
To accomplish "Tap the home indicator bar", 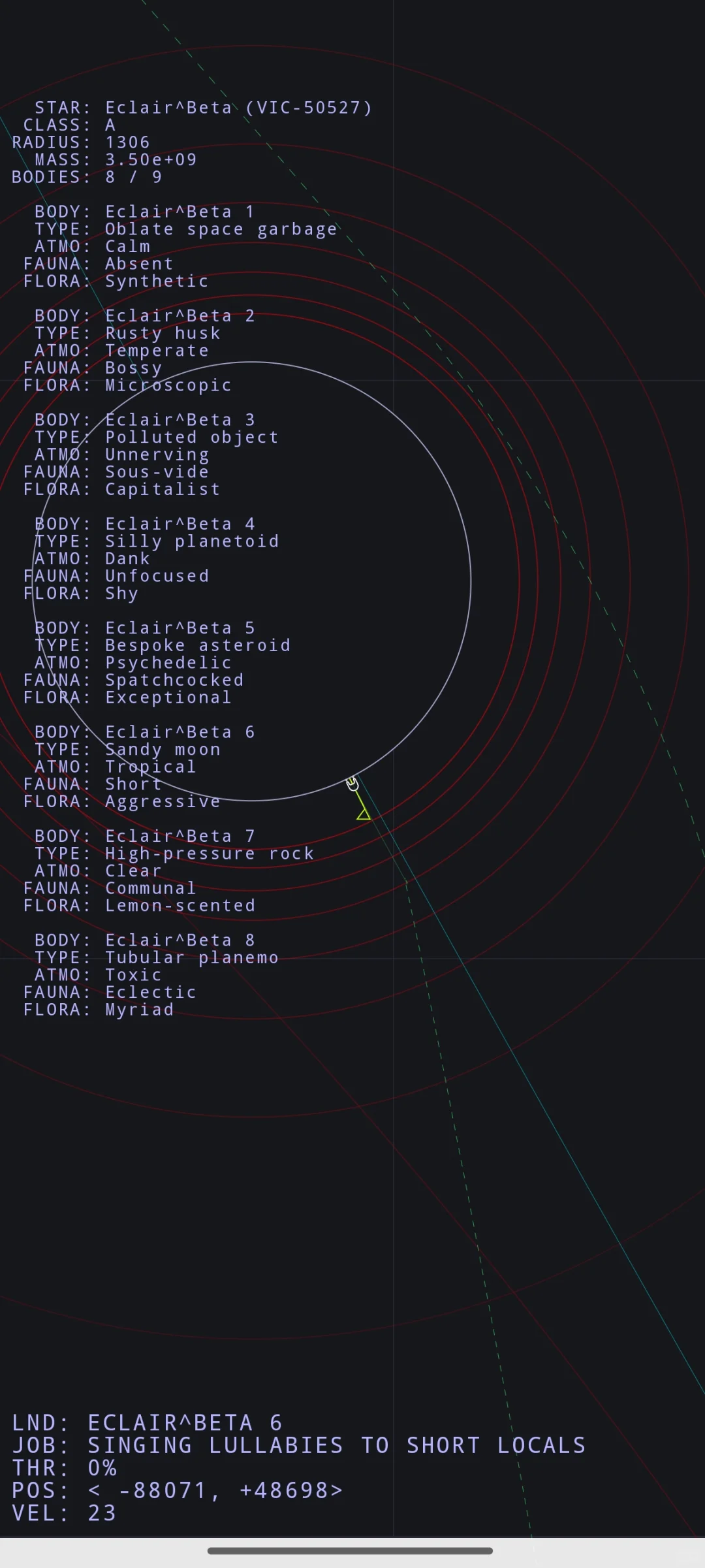I will point(351,1551).
